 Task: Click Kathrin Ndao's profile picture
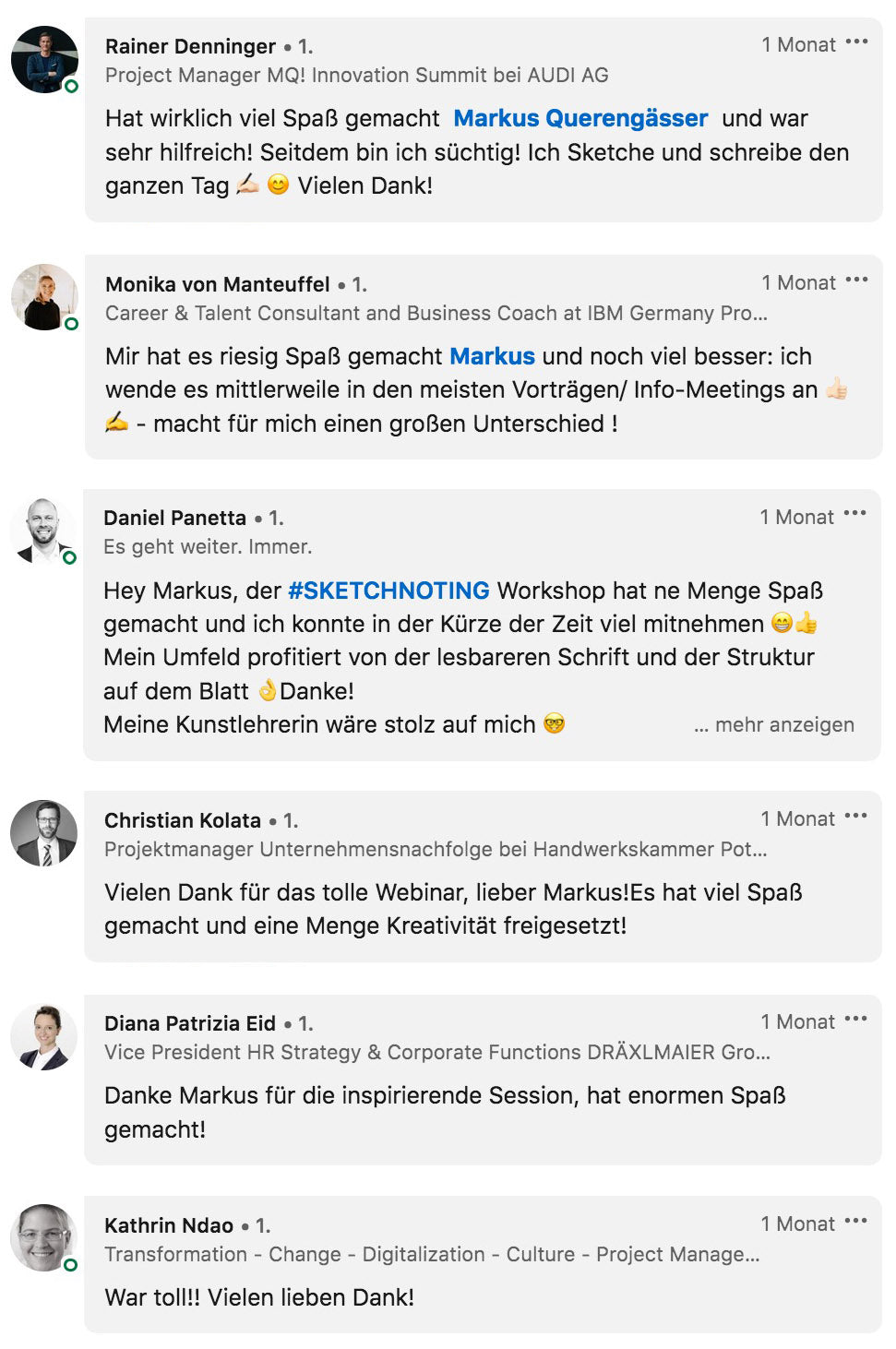(x=43, y=1237)
